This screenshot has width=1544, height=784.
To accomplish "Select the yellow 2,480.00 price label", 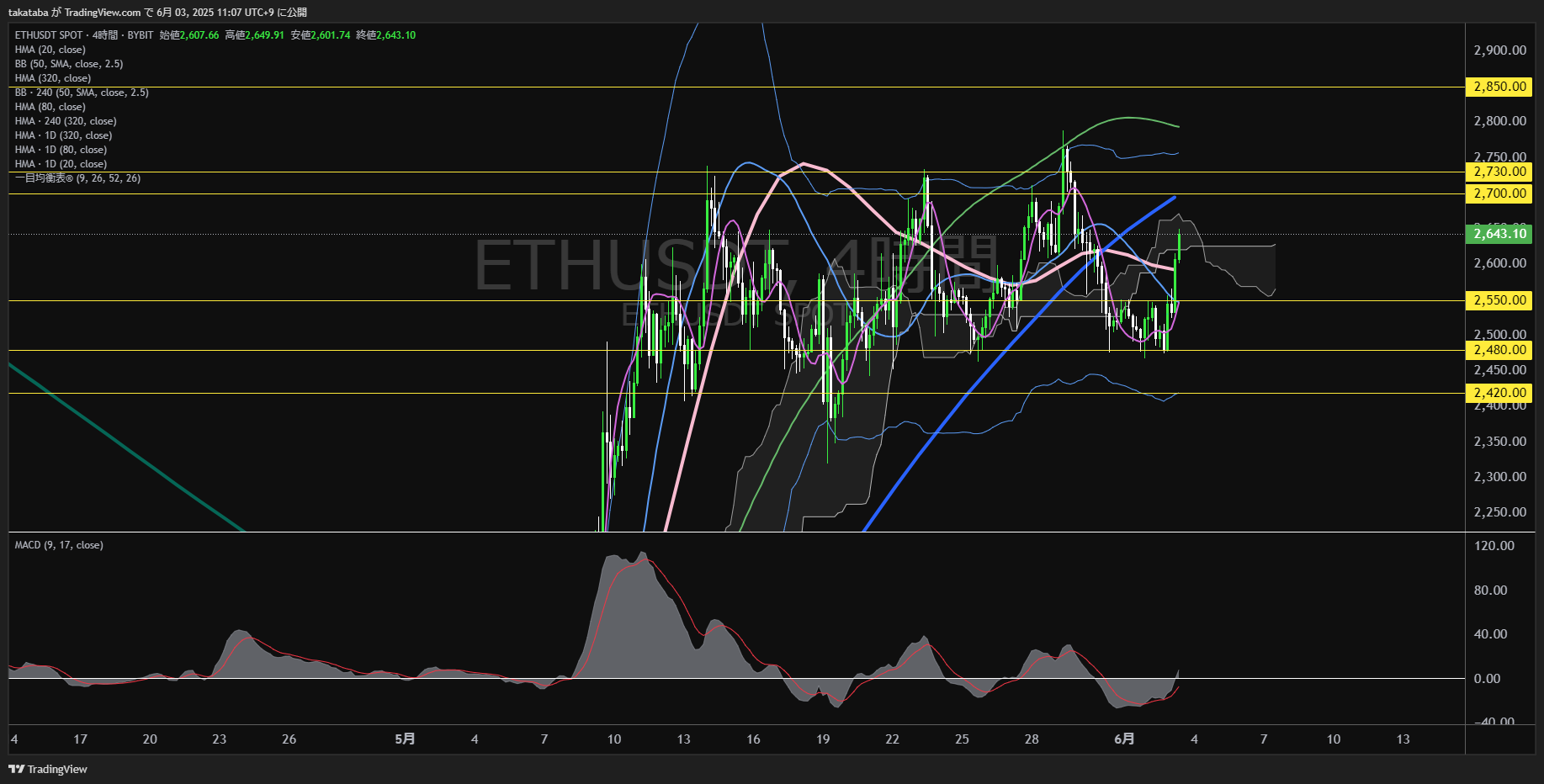I will click(x=1499, y=350).
